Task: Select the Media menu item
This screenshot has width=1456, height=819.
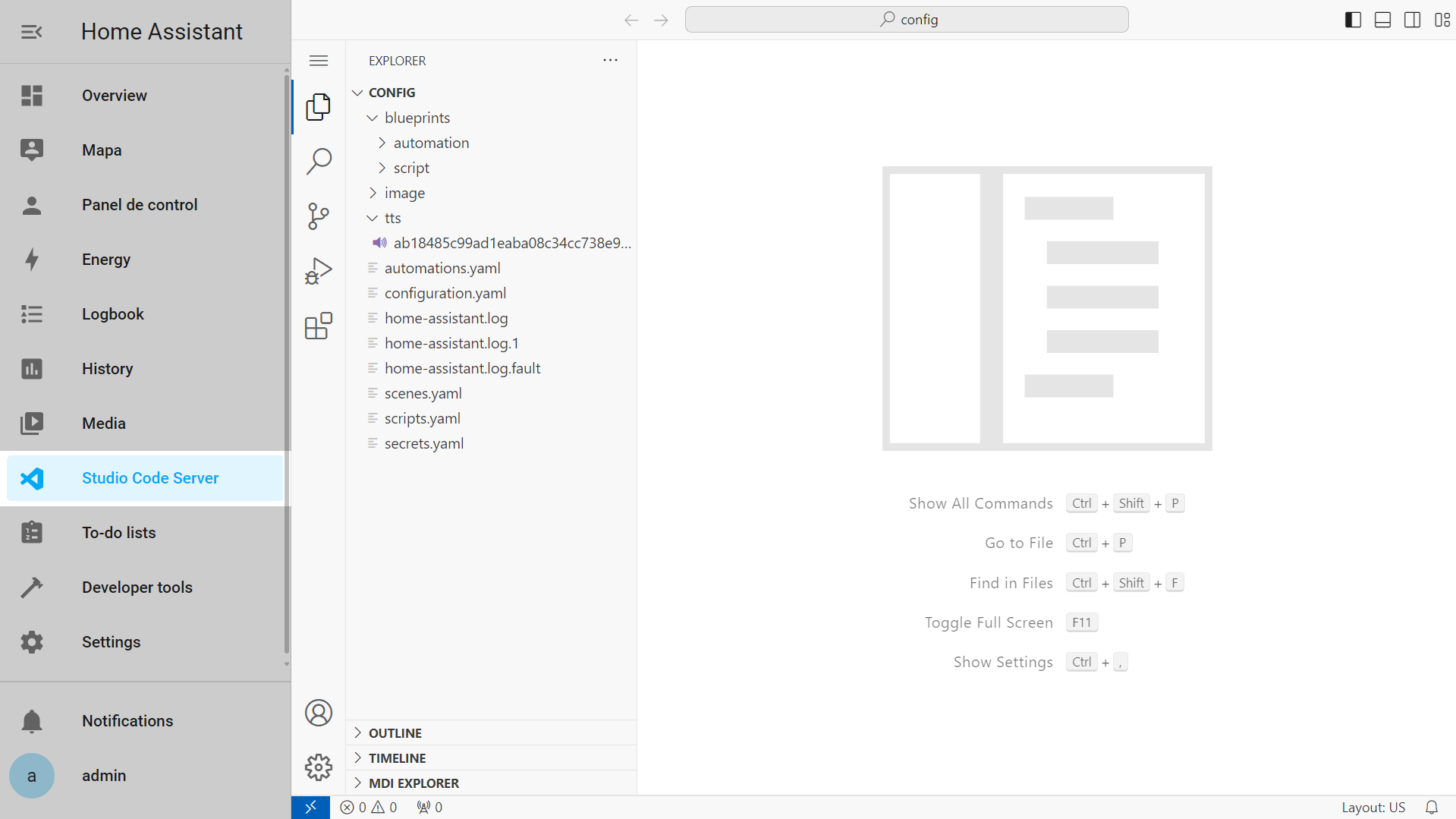Action: click(145, 424)
